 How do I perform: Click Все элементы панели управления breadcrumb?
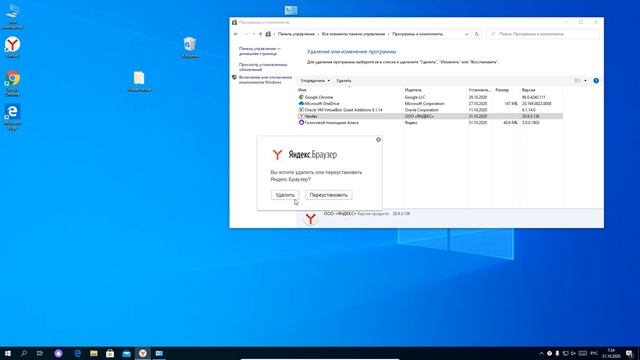pos(353,34)
